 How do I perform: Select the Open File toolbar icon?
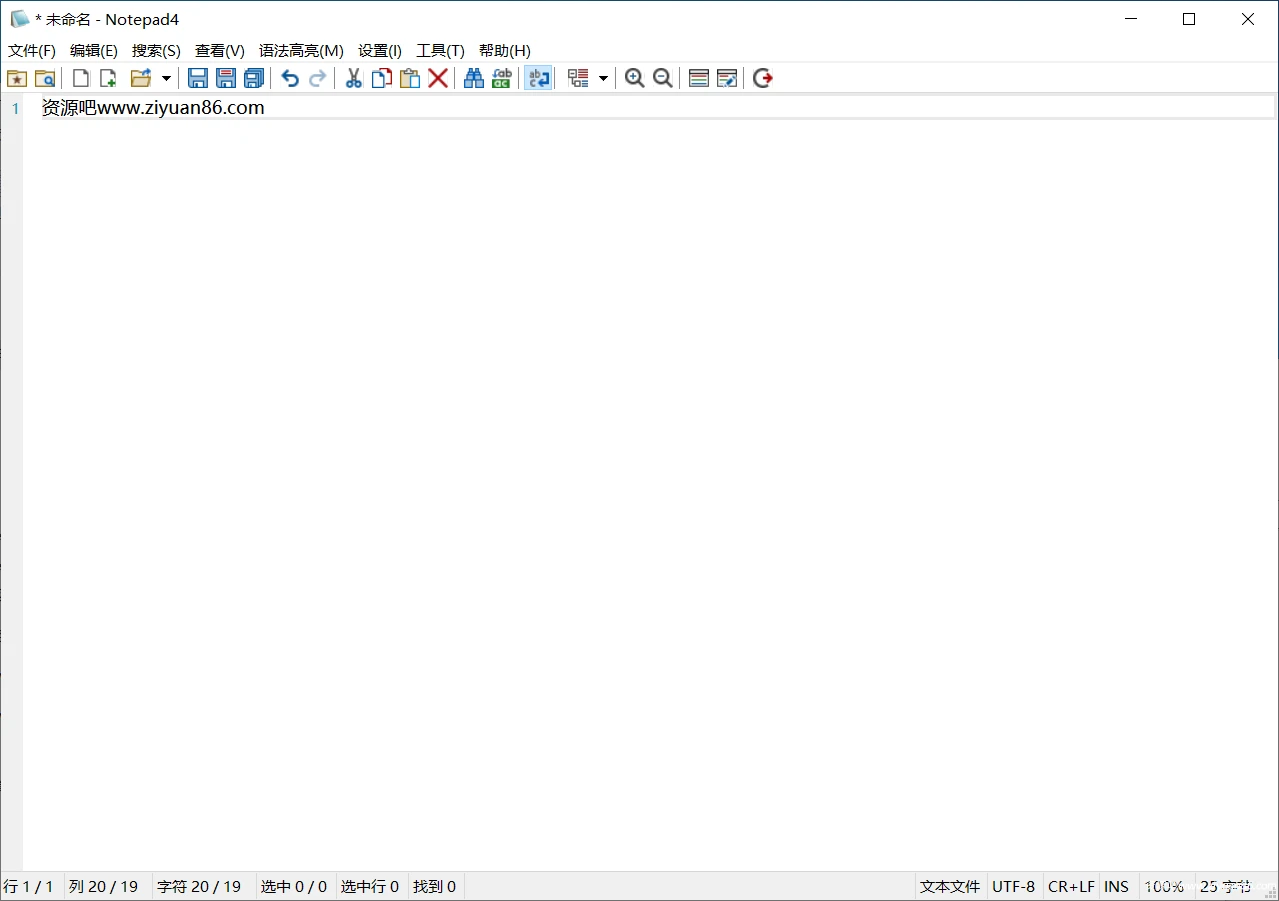point(139,77)
